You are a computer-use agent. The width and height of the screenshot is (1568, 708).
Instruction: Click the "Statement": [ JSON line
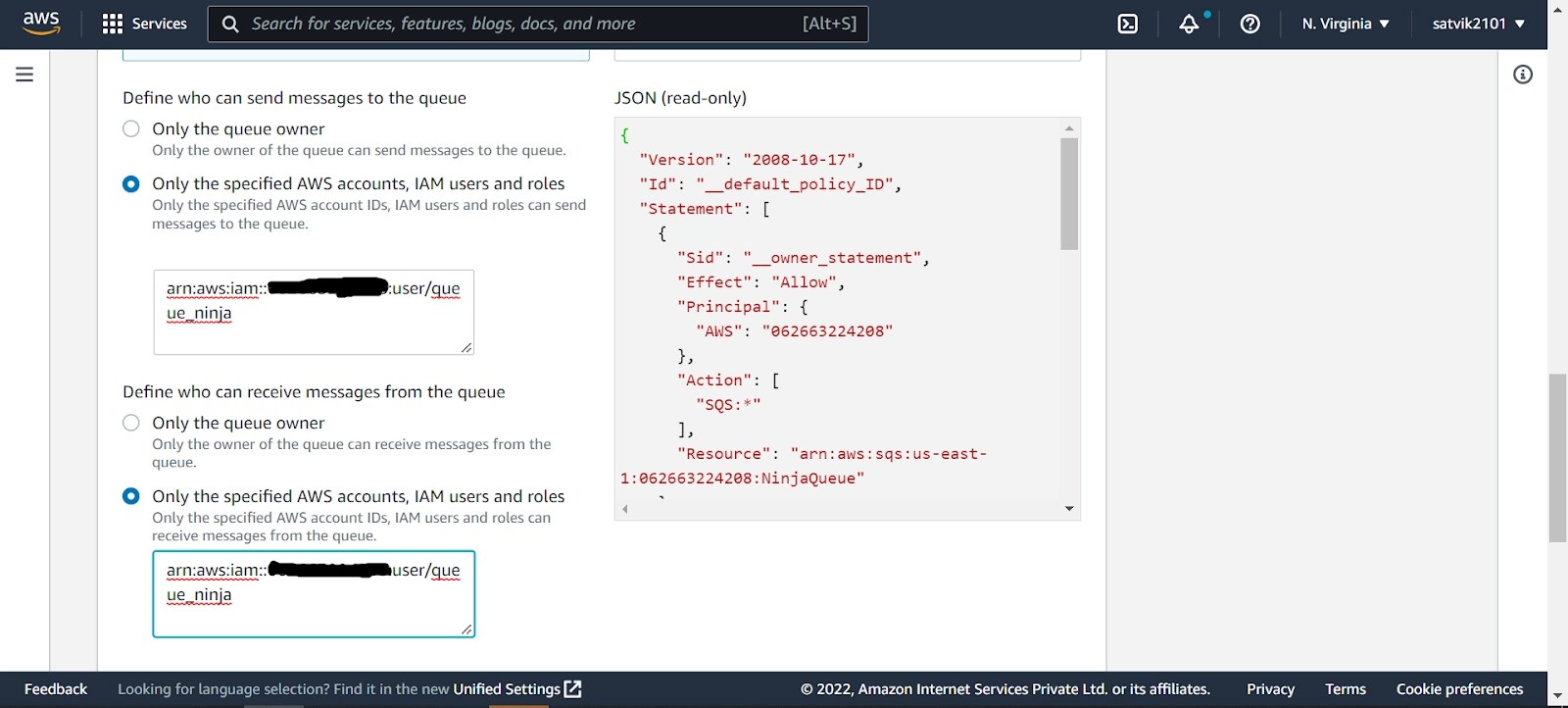(x=705, y=209)
